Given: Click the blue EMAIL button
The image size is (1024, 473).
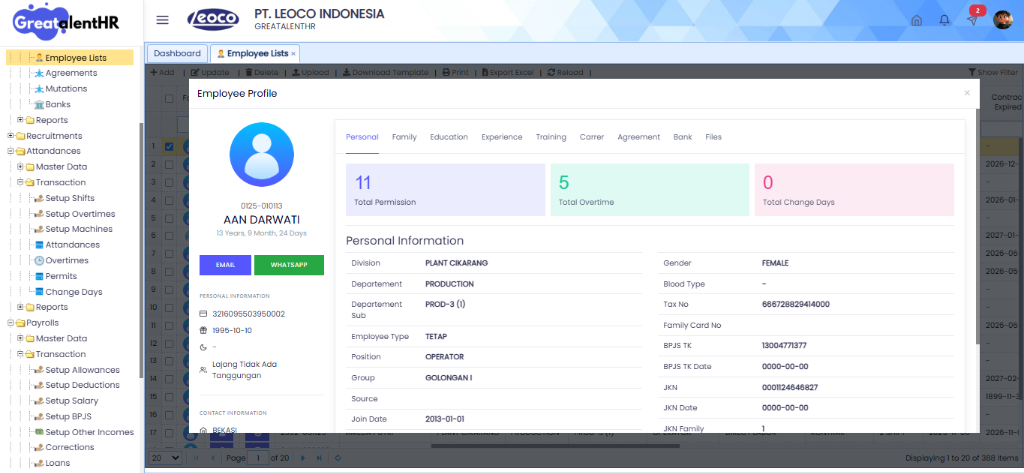Looking at the screenshot, I should click(225, 265).
